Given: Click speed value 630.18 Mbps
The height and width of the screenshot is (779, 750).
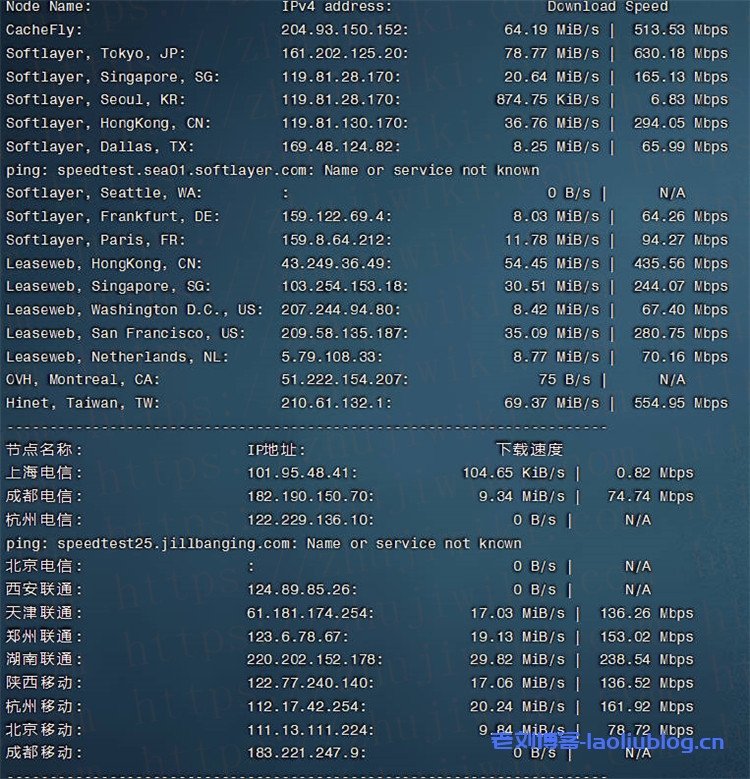Looking at the screenshot, I should 680,53.
